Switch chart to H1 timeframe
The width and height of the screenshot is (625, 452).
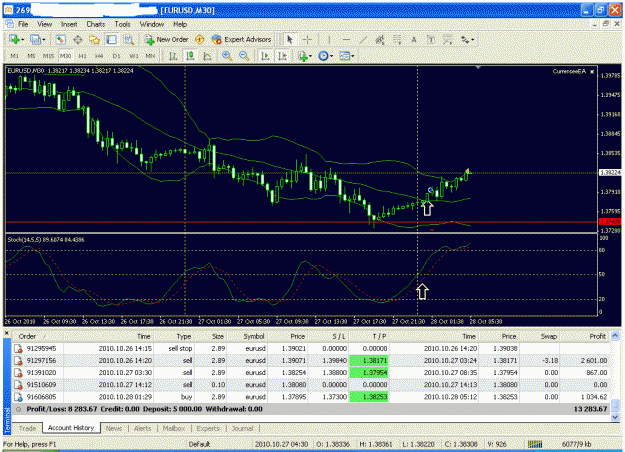(83, 56)
